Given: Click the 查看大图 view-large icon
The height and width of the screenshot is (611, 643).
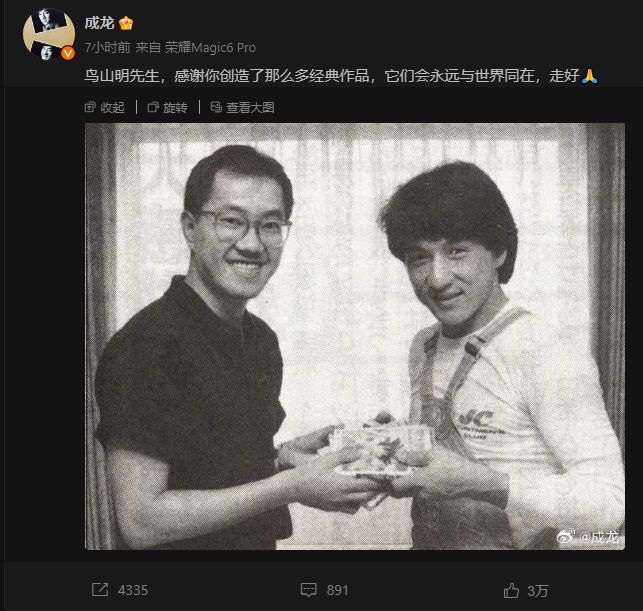Looking at the screenshot, I should point(216,107).
